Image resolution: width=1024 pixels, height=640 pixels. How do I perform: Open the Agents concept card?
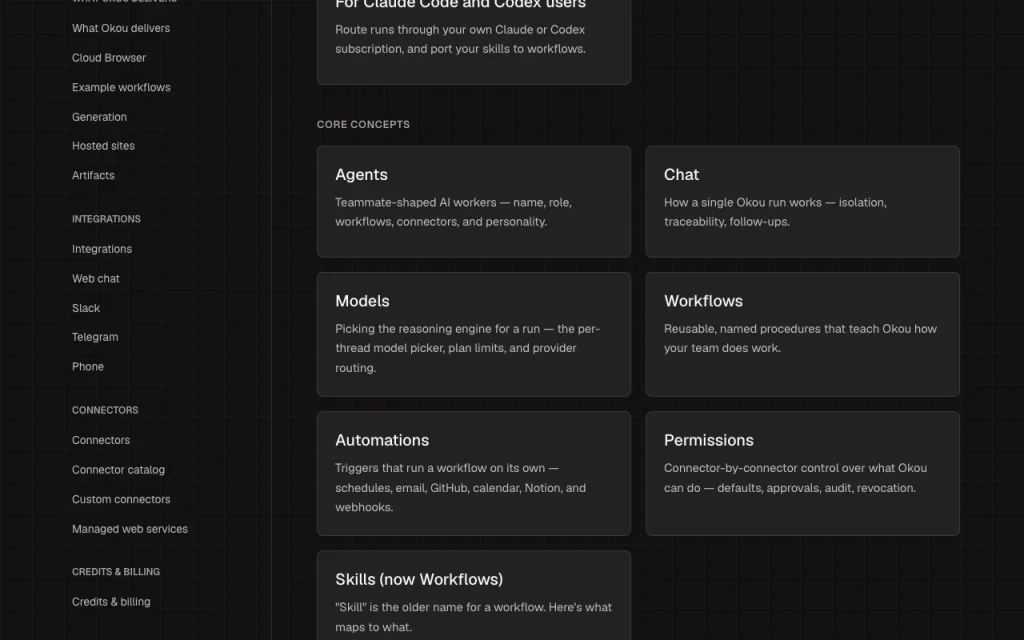(x=473, y=201)
